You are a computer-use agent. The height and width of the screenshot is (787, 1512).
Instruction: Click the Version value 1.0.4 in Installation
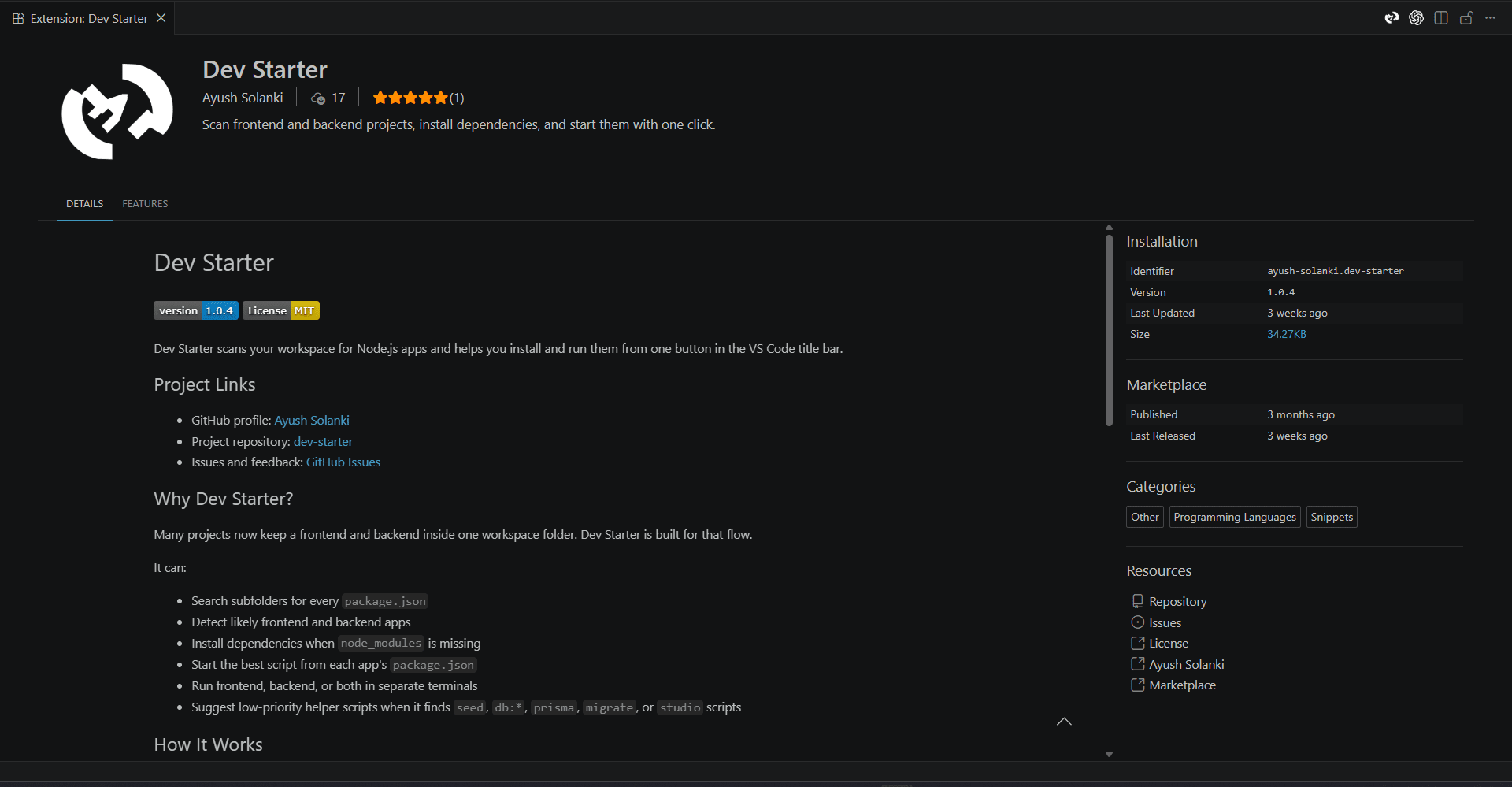click(1280, 292)
